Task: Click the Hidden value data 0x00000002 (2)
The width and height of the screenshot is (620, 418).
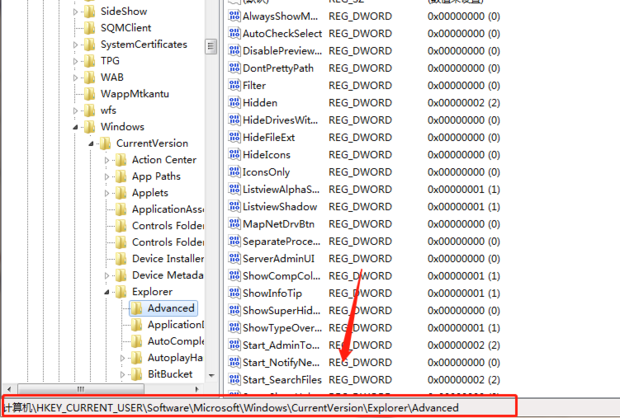Action: (463, 103)
